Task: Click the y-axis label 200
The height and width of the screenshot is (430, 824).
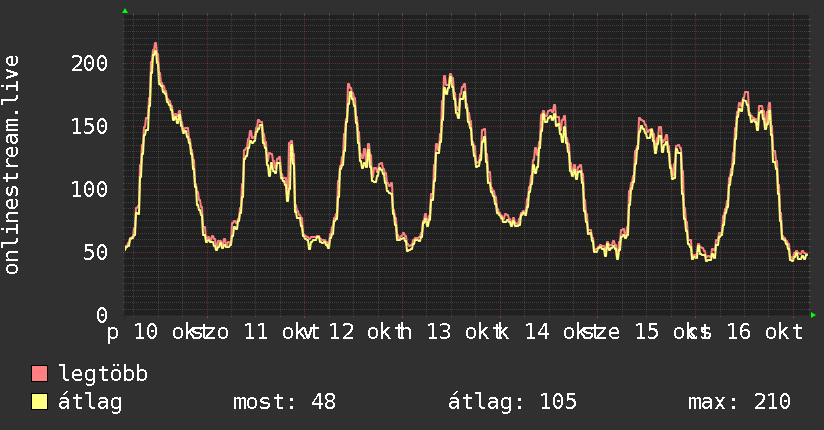Action: pos(89,64)
